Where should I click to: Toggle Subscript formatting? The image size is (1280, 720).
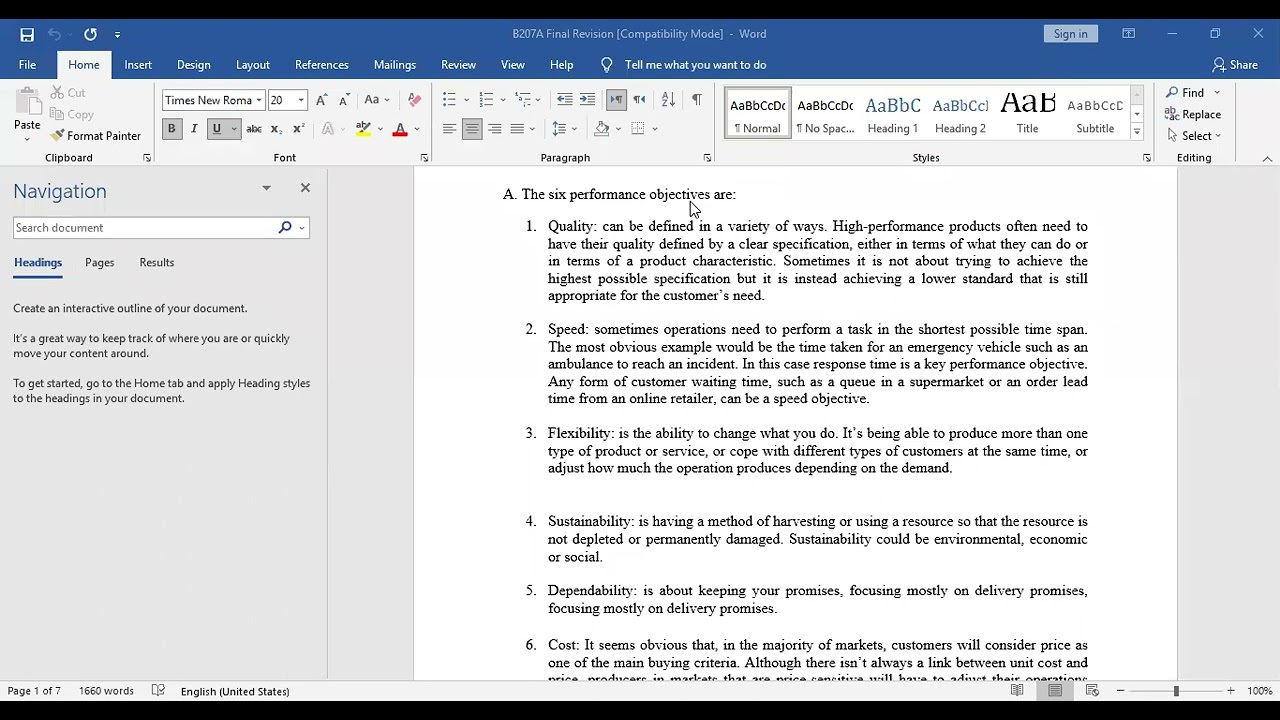pos(276,129)
